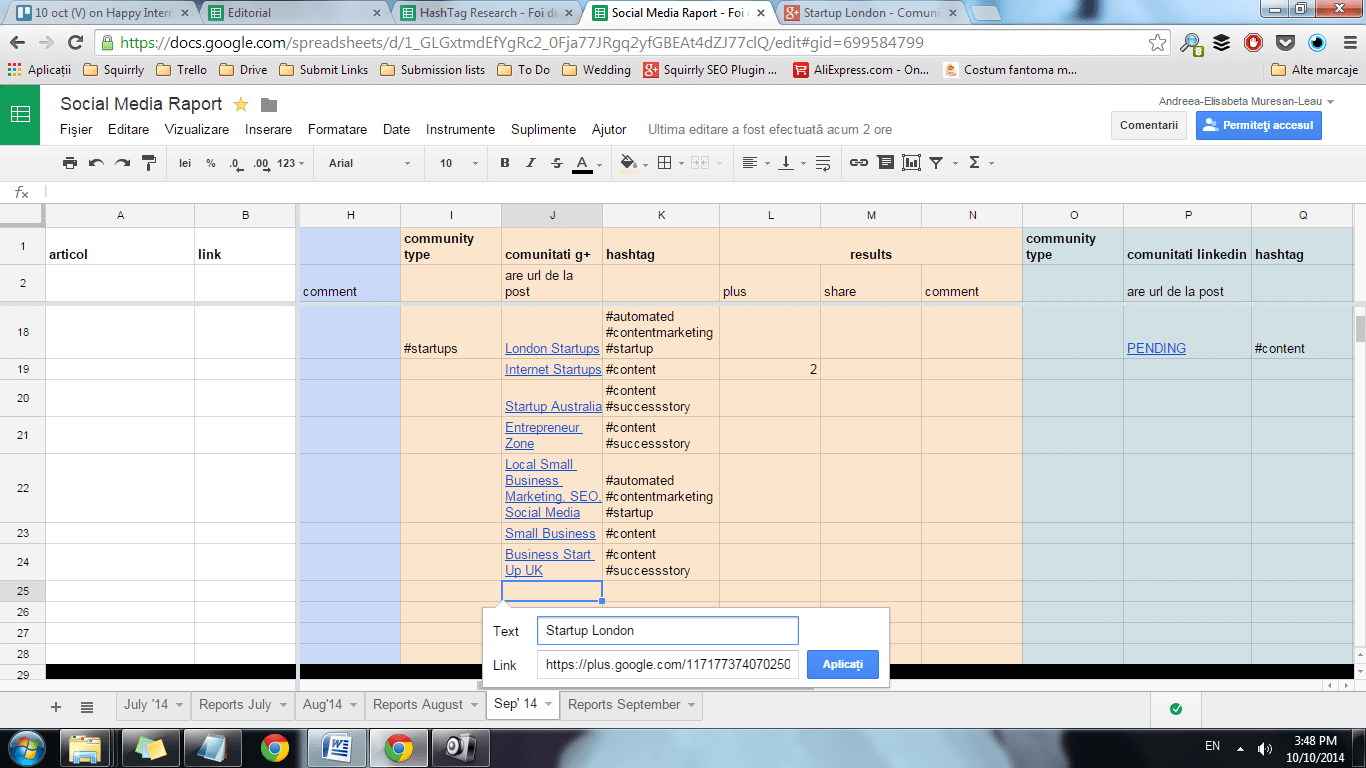1366x768 pixels.
Task: Open the Editare menu
Action: point(128,130)
